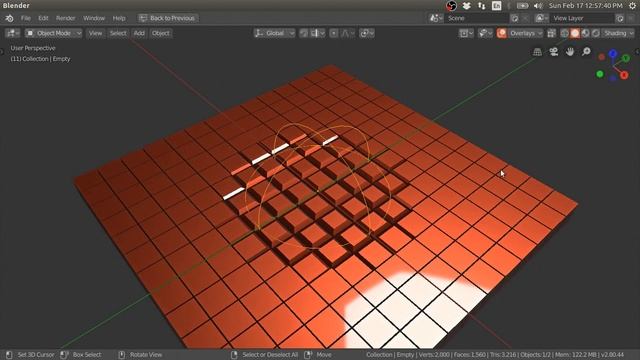Toggle the camera view icon

pyautogui.click(x=554, y=52)
